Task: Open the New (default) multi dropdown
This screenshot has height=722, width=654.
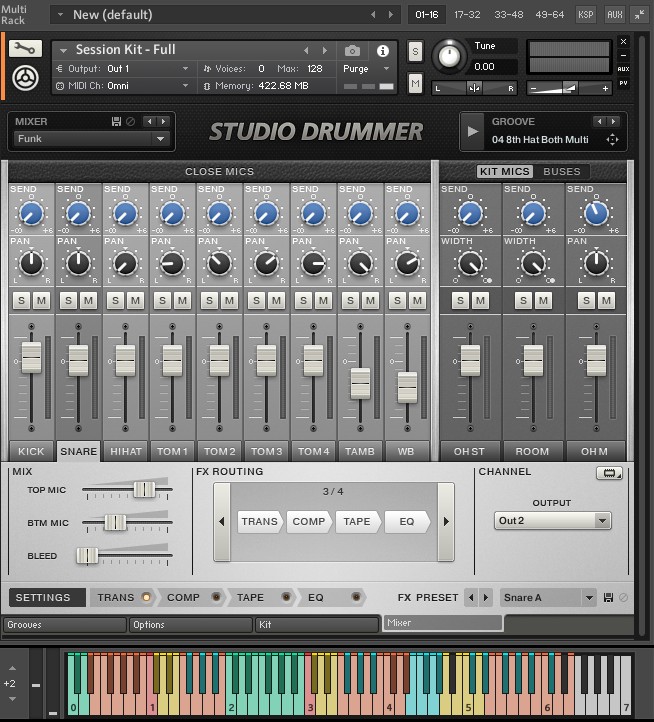Action: click(60, 14)
